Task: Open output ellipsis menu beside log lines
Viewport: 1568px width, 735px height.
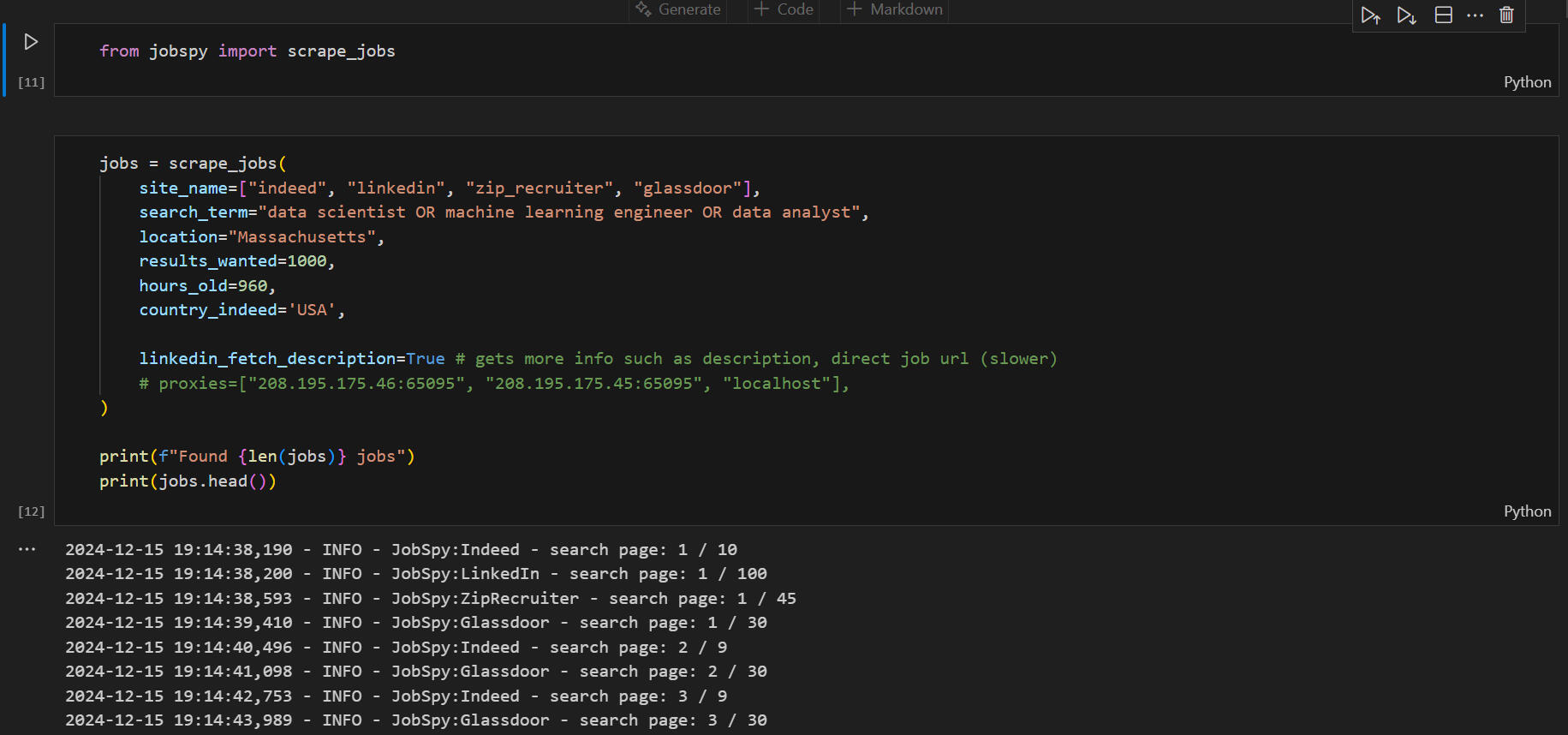Action: (27, 549)
